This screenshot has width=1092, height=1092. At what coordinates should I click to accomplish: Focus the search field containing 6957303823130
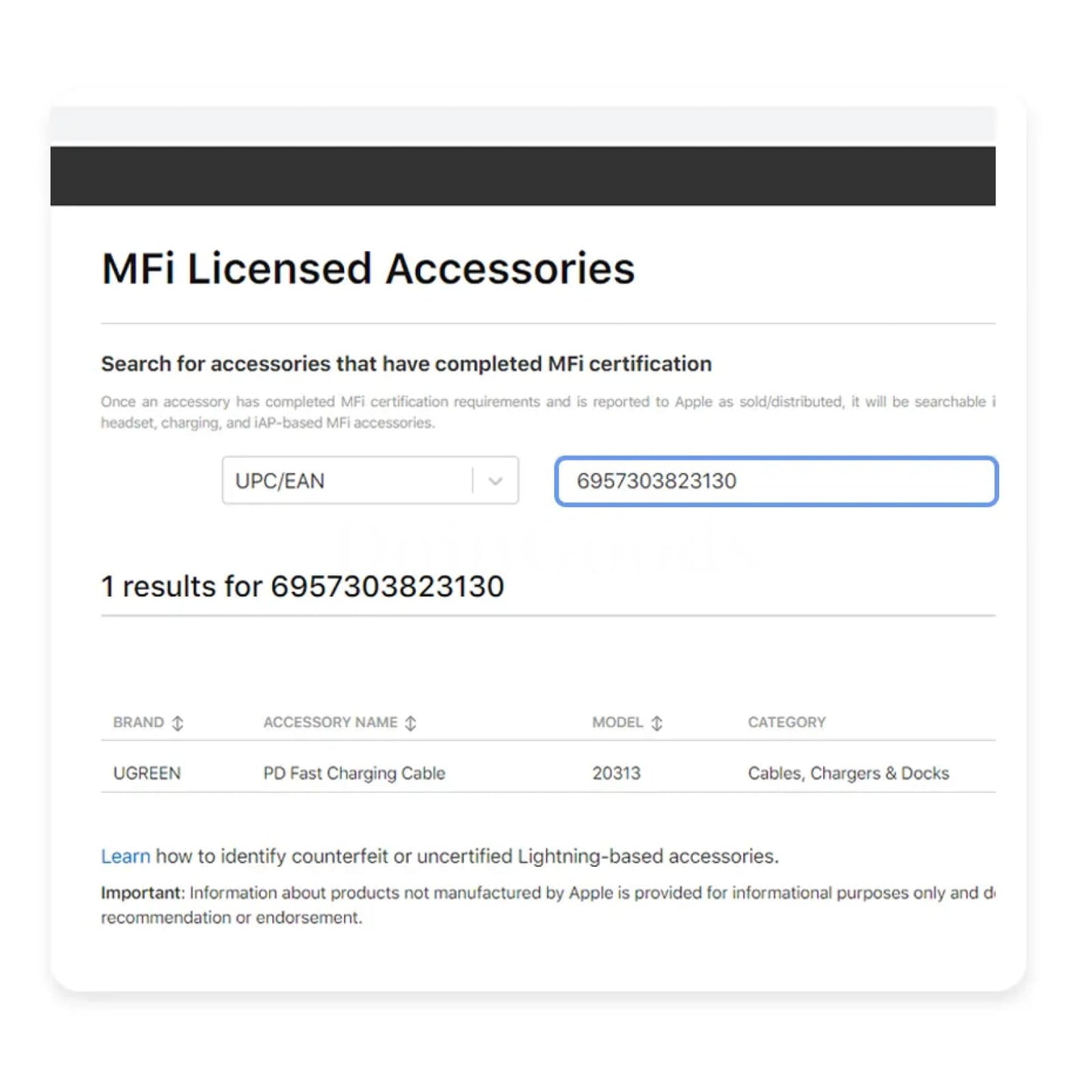[776, 481]
